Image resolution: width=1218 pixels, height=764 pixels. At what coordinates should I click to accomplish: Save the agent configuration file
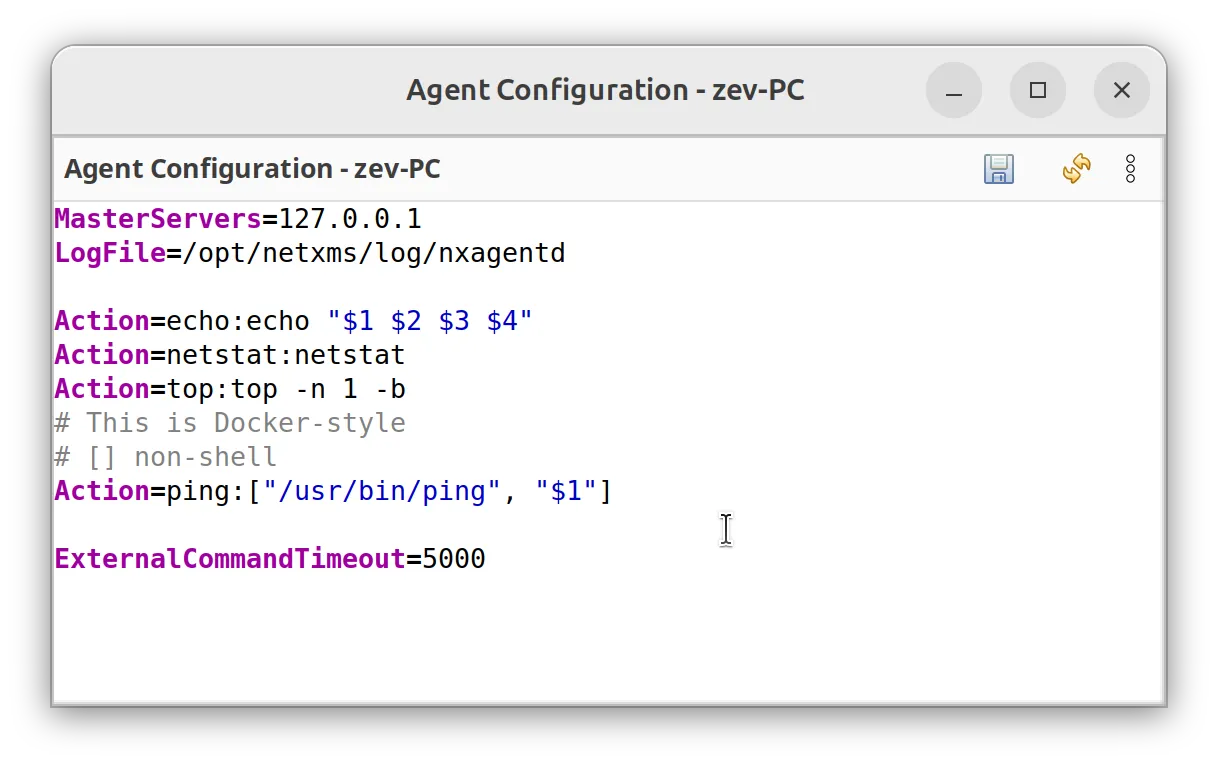(998, 169)
